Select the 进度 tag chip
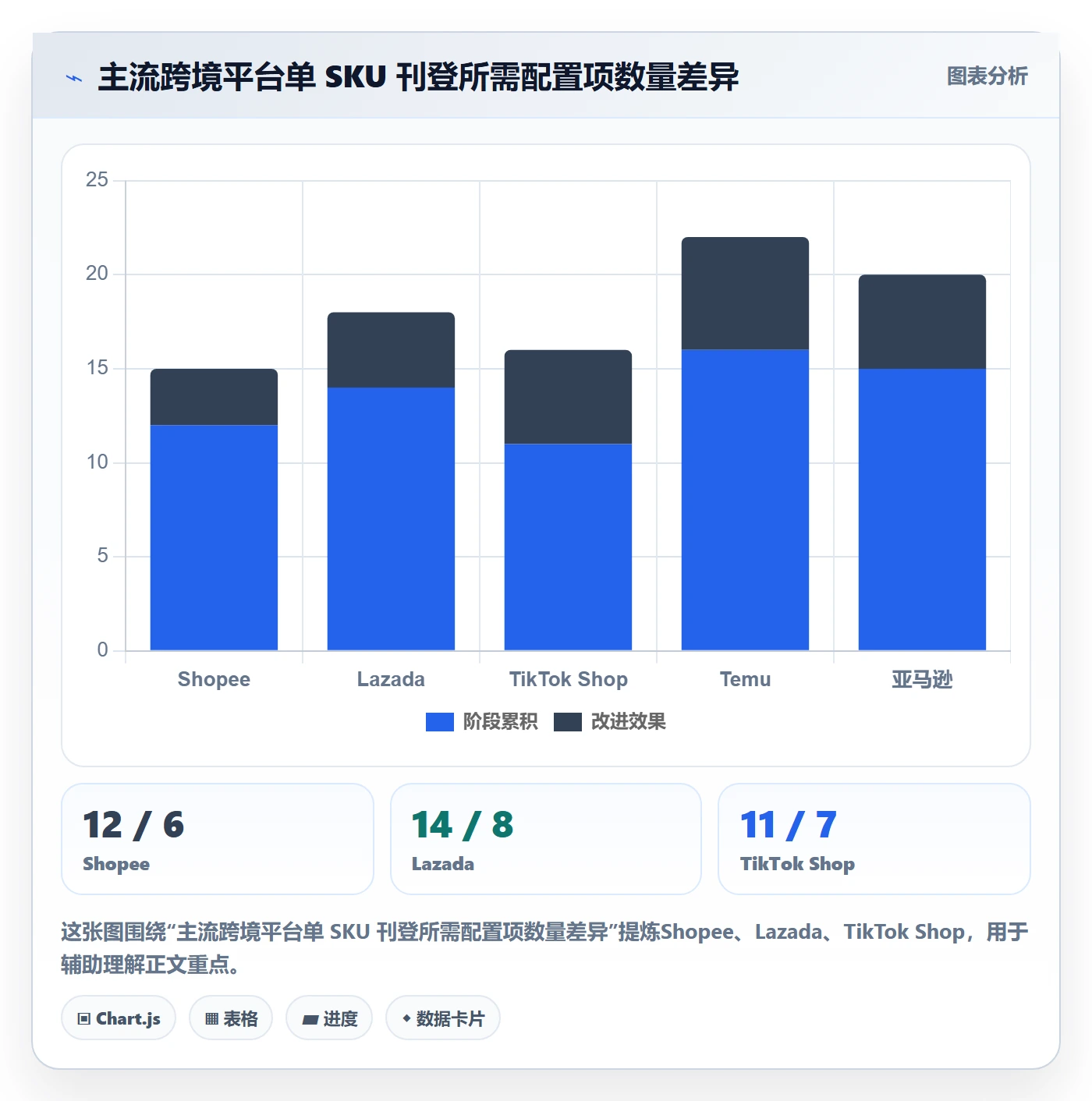Screen dimensions: 1092x1101 pyautogui.click(x=329, y=1018)
